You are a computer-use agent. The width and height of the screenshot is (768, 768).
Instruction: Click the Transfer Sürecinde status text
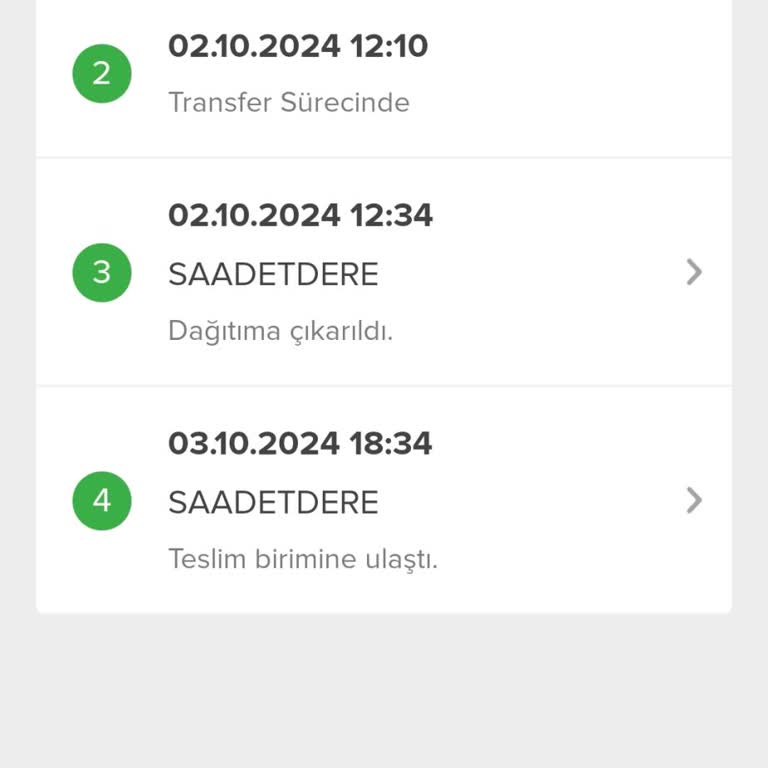pyautogui.click(x=289, y=102)
